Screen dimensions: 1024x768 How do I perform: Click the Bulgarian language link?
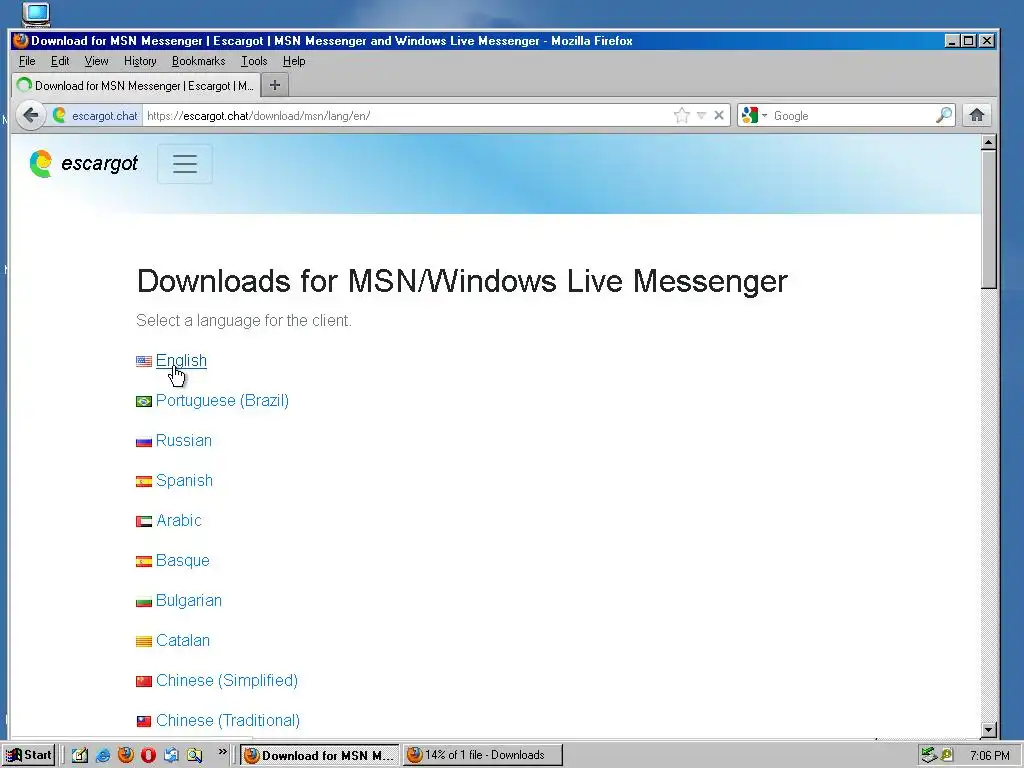click(189, 600)
